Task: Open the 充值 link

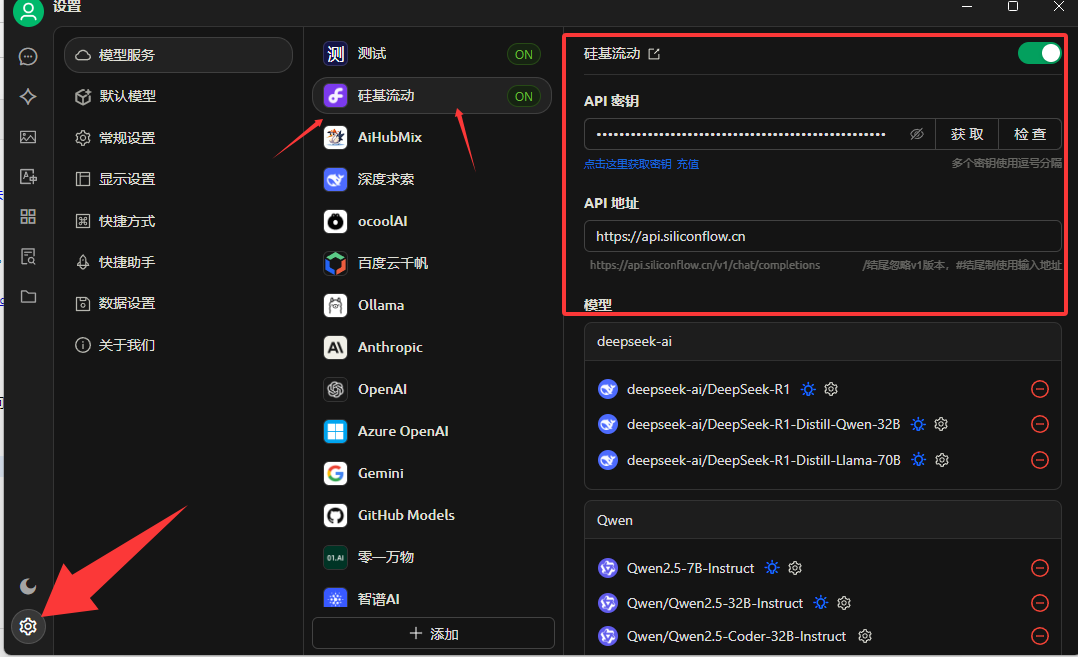Action: (688, 164)
